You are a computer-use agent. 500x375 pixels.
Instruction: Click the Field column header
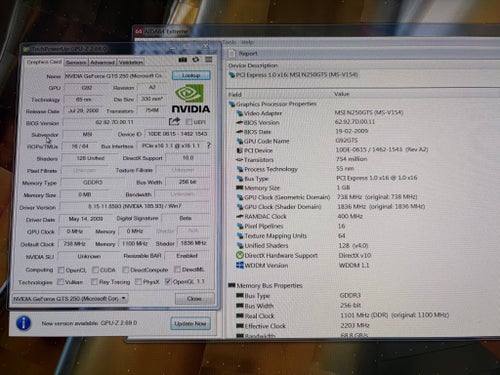(235, 95)
